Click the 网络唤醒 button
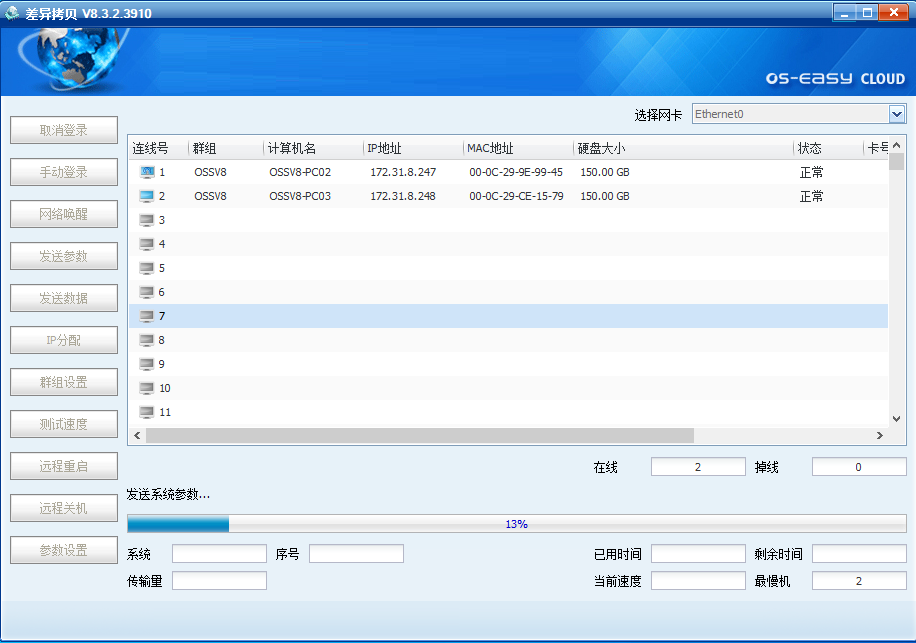 (64, 214)
